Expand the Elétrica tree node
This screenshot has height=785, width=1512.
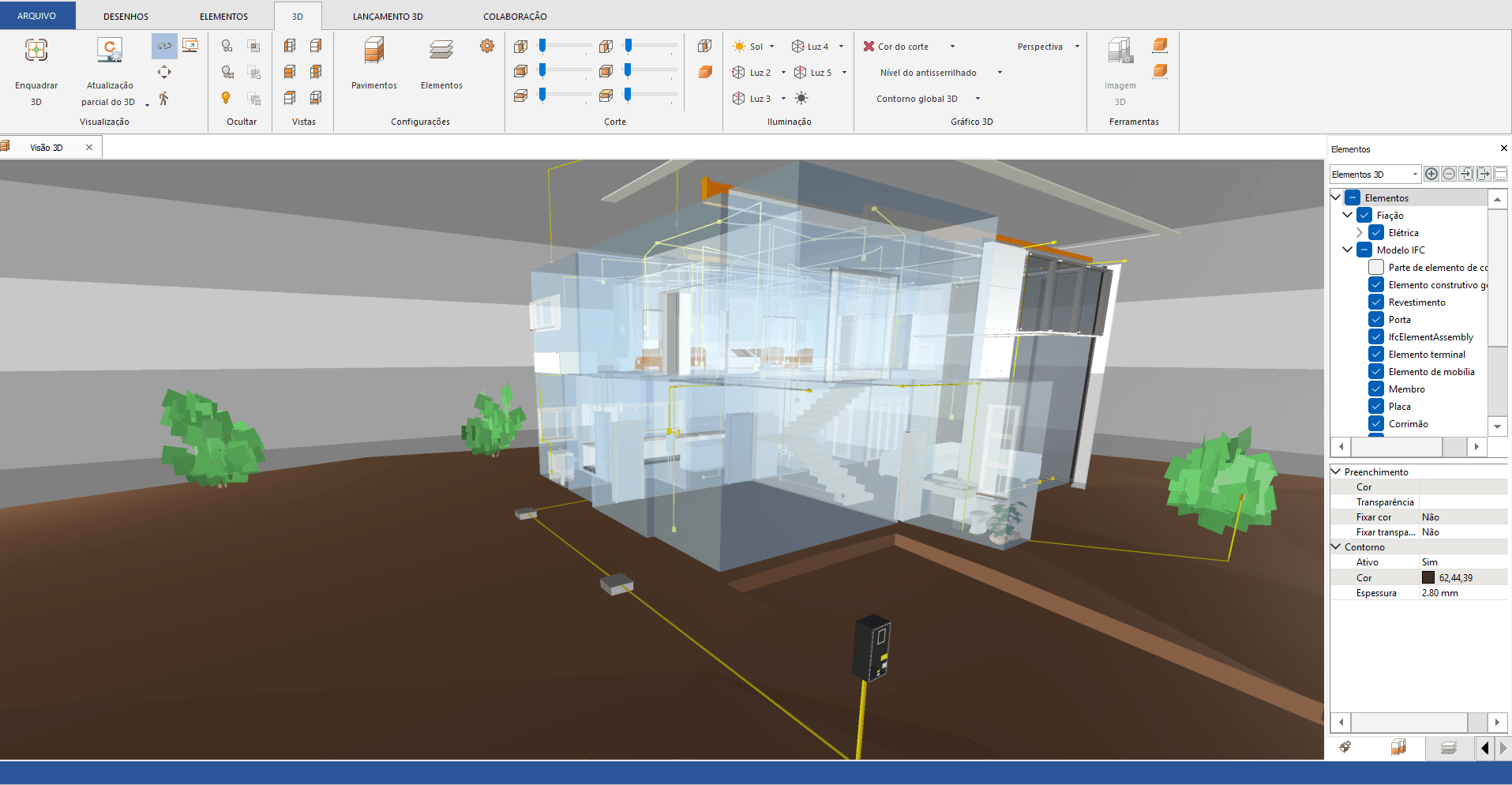1359,232
